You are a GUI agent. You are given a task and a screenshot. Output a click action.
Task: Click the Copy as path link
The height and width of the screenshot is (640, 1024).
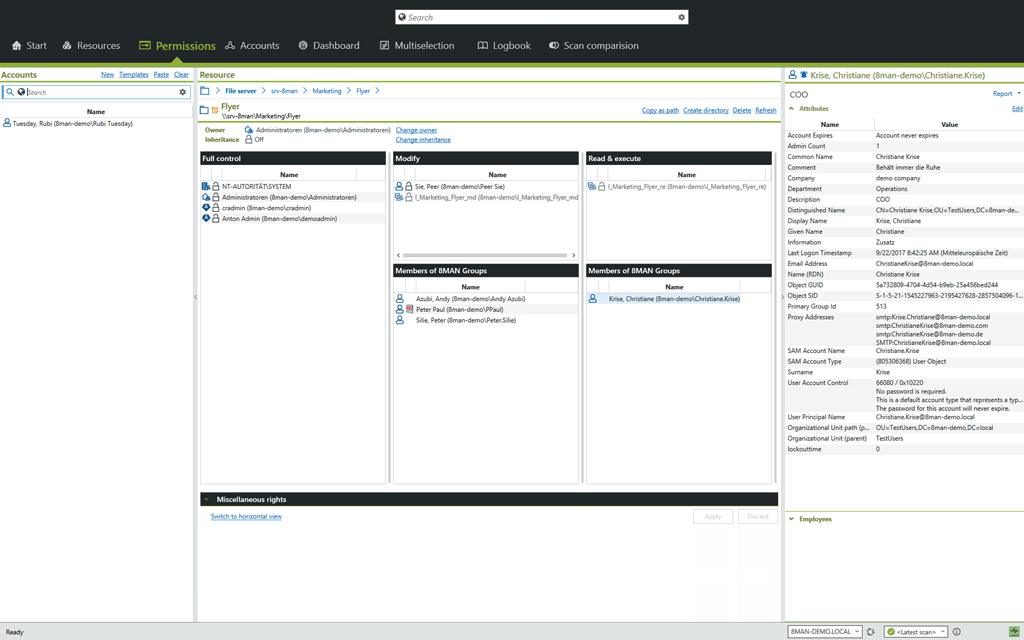pyautogui.click(x=661, y=109)
